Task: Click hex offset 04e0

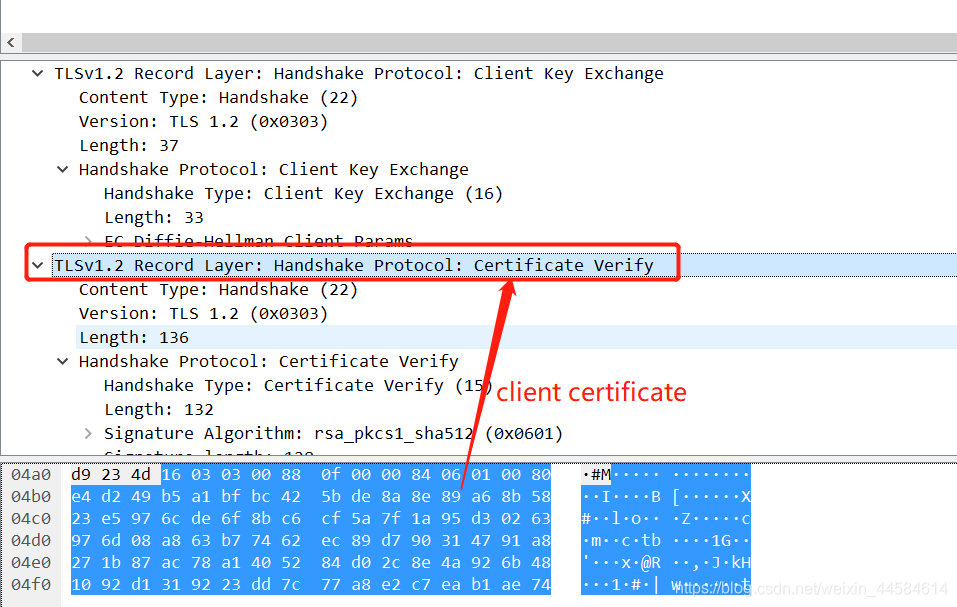Action: [x=31, y=562]
